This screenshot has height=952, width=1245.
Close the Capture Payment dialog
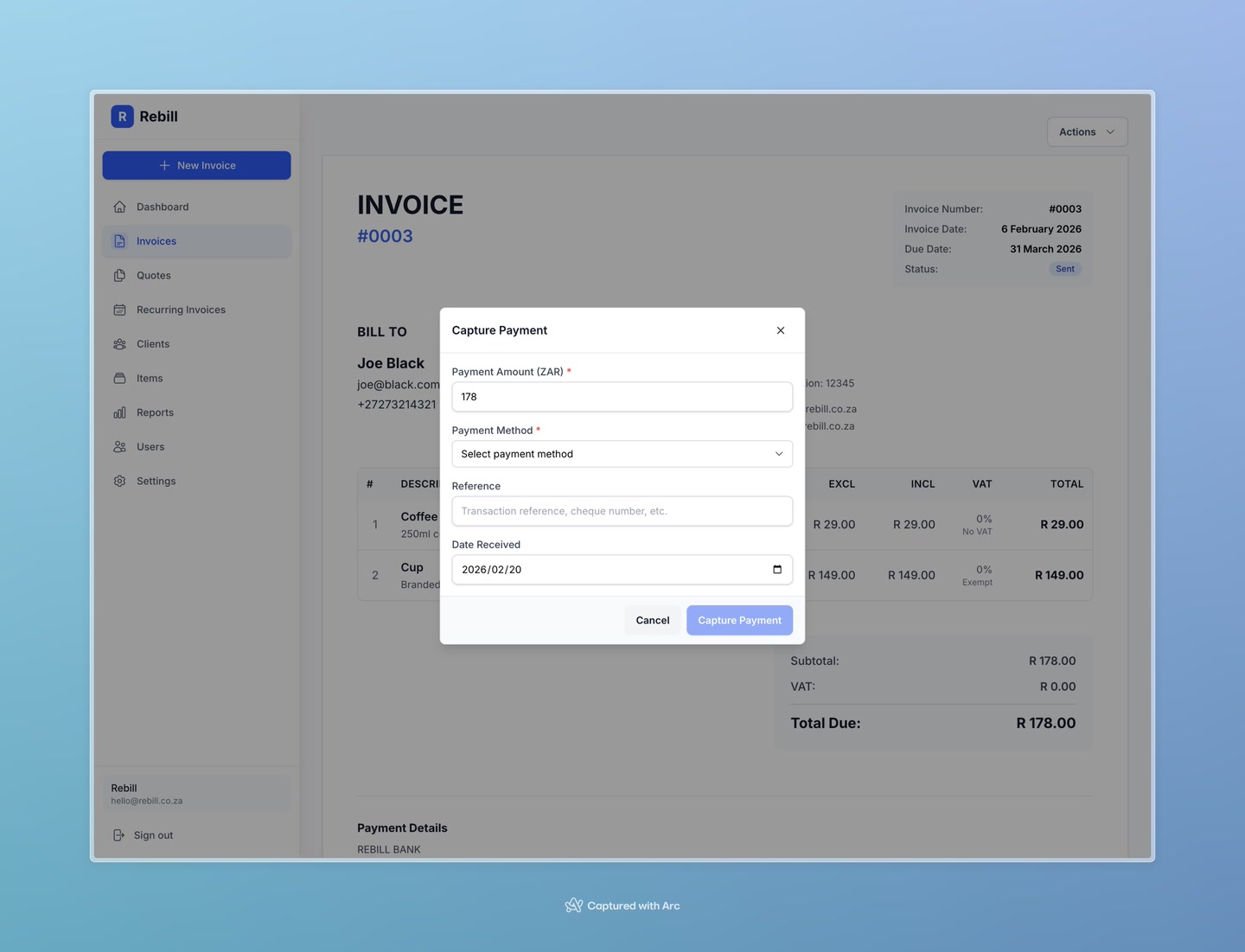pyautogui.click(x=780, y=329)
